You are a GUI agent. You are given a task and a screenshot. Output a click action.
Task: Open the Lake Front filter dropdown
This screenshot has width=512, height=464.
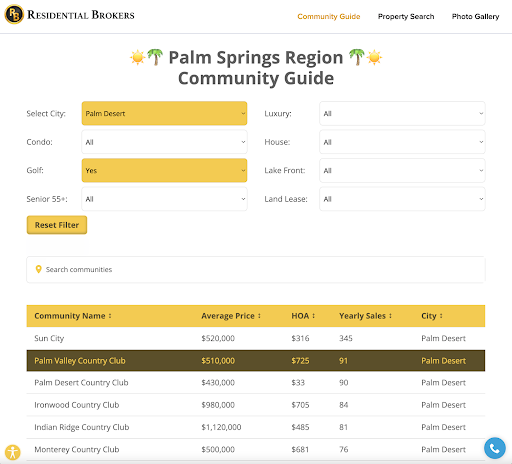(x=402, y=170)
